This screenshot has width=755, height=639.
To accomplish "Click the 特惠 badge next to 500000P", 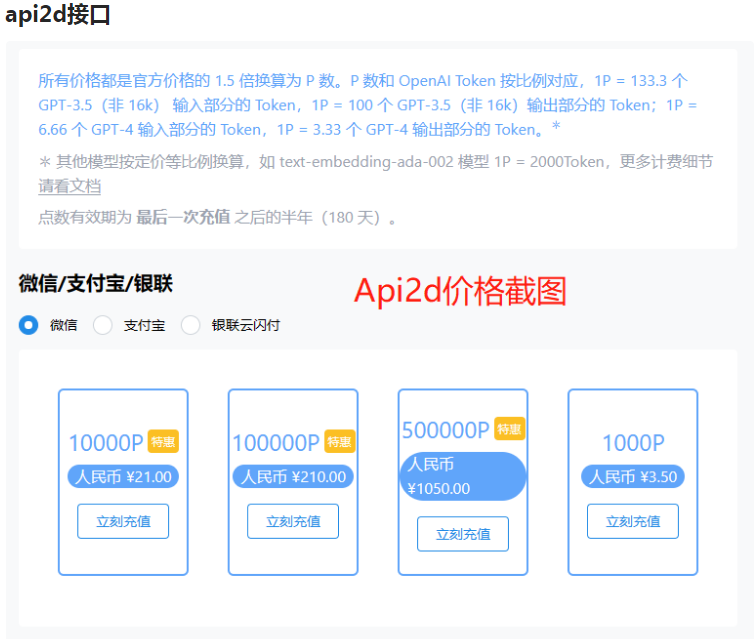I will [509, 429].
